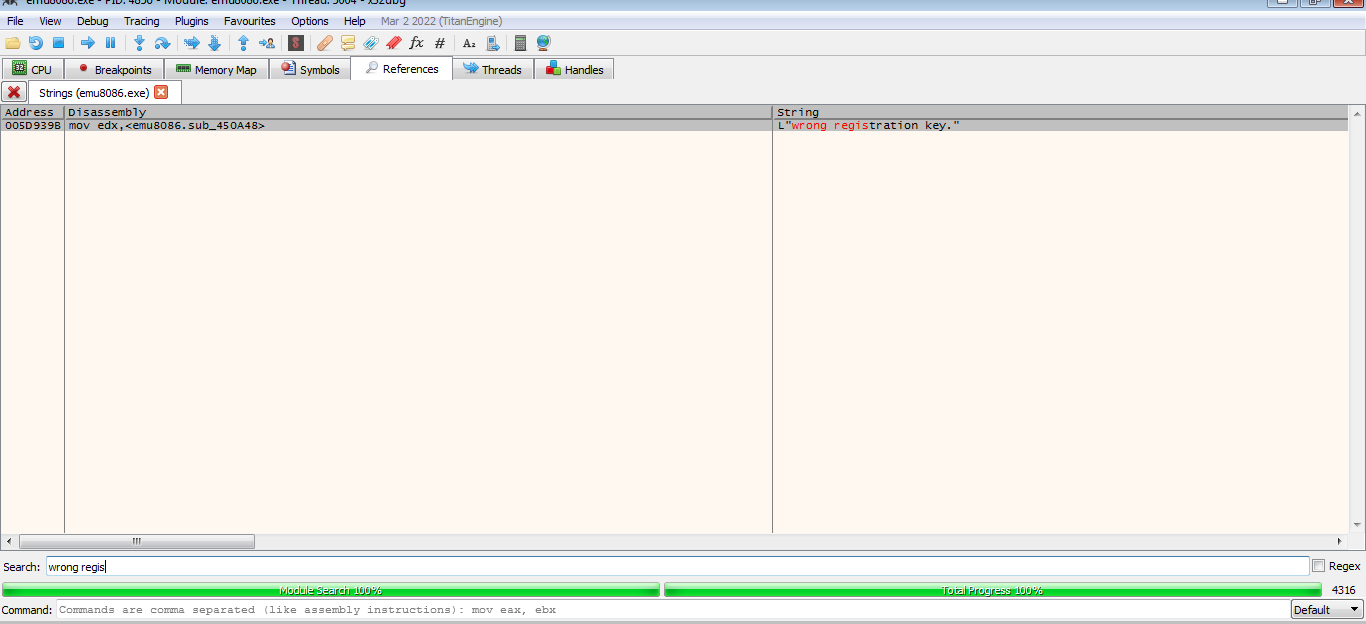Switch to the Breakpoints tab
The image size is (1366, 624).
pos(113,70)
